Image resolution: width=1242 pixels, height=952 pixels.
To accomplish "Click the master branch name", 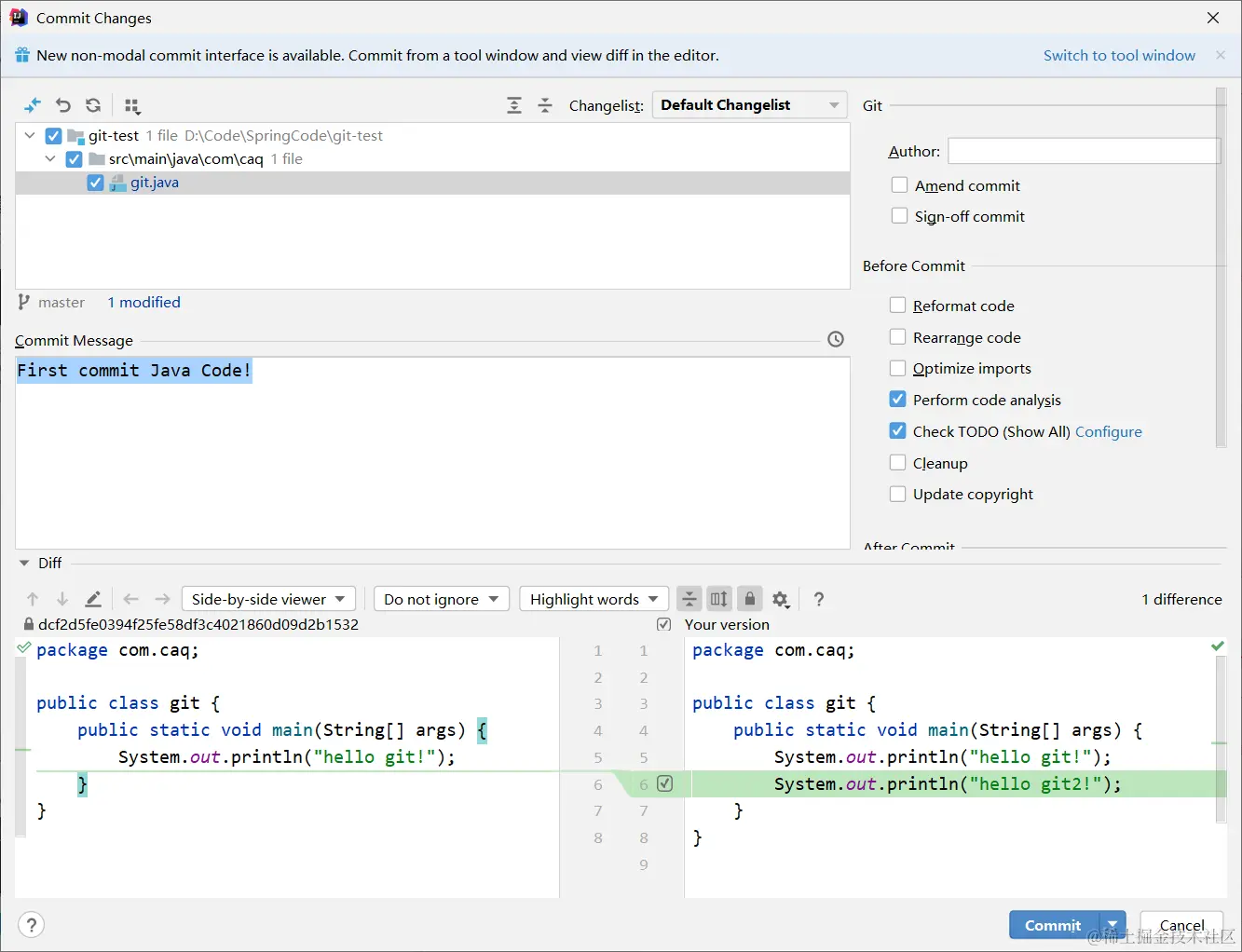I will [61, 302].
